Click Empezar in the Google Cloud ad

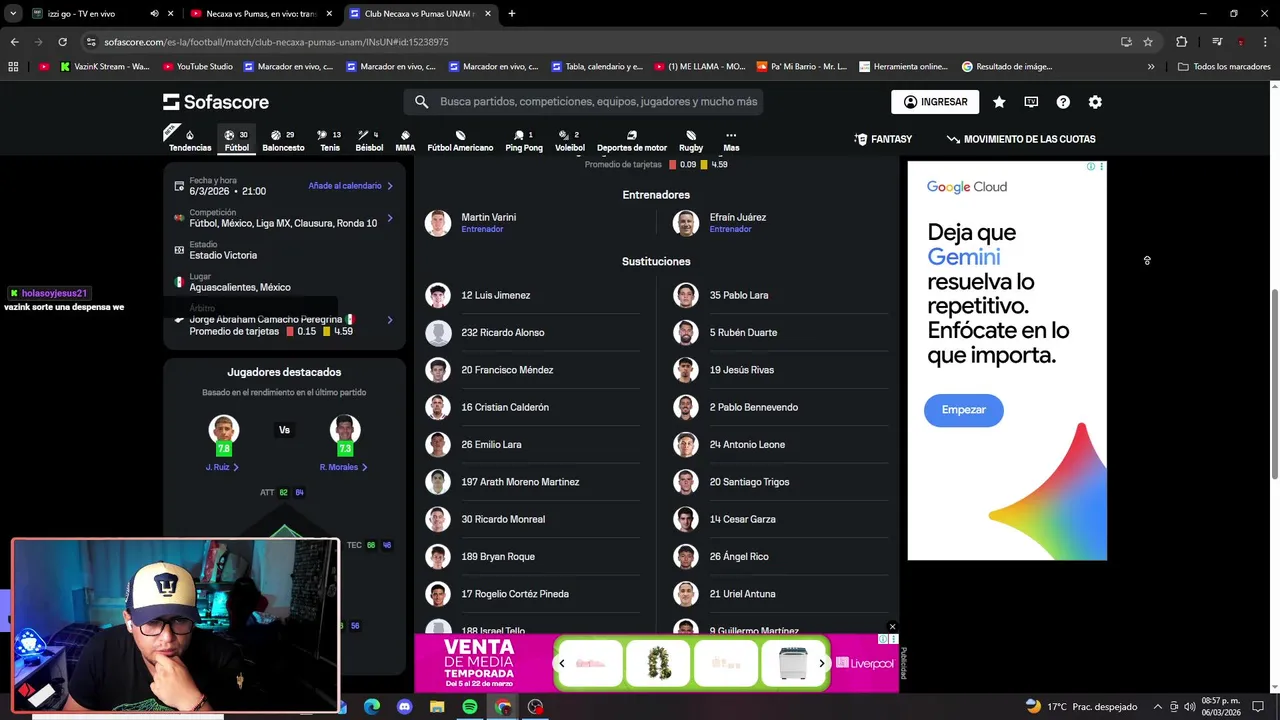pyautogui.click(x=964, y=410)
